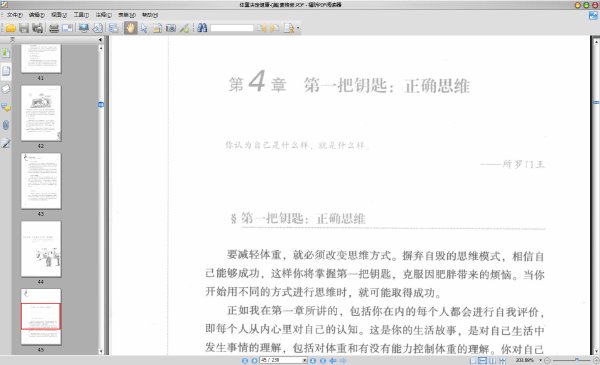This screenshot has height=365, width=600.
Task: Open the Tools menu
Action: 81,15
